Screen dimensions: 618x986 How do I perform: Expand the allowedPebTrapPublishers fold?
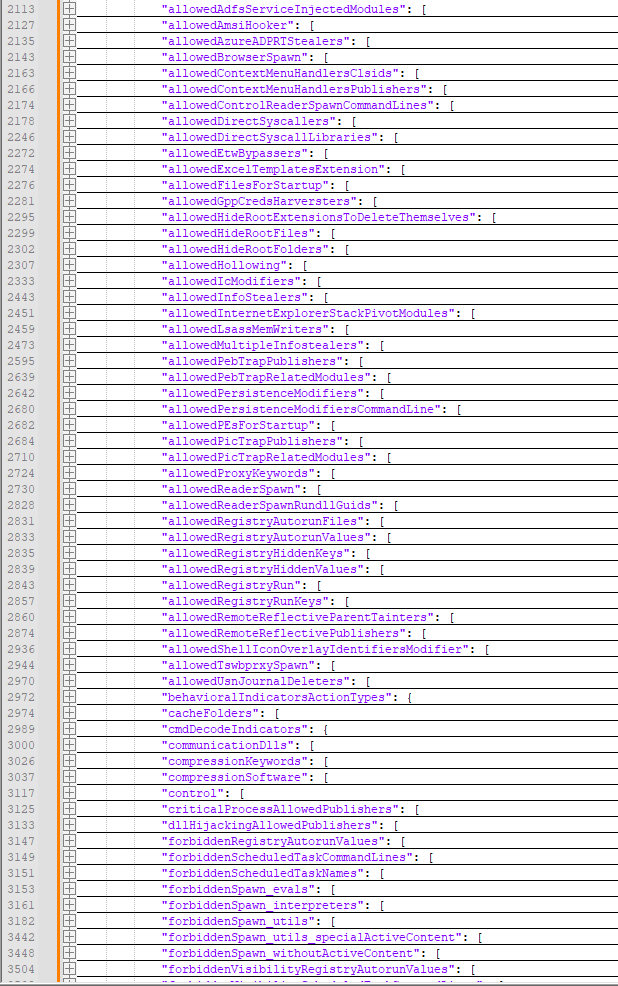[x=69, y=361]
